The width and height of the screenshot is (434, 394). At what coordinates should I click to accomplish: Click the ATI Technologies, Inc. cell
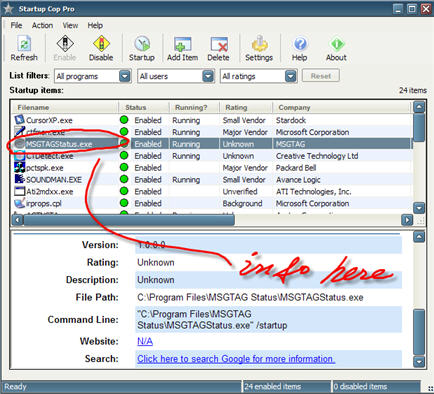[313, 192]
